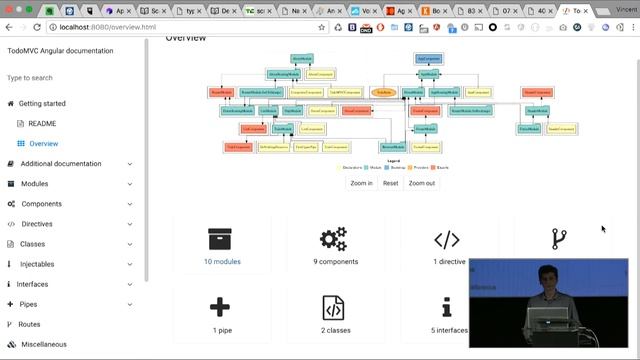Open the Miscellaneous menu entry
The image size is (640, 360).
click(44, 344)
